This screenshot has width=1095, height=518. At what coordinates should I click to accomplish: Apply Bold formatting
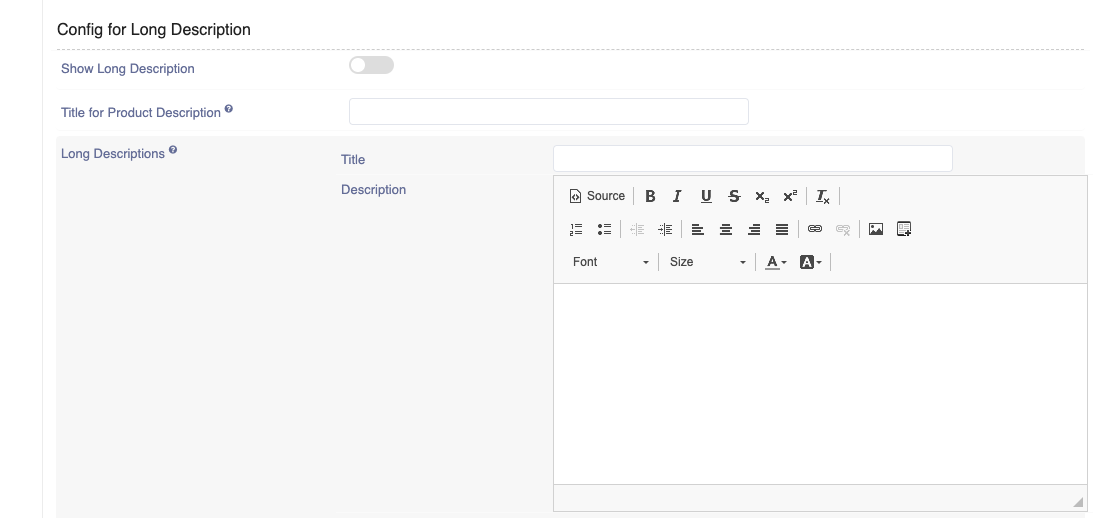(650, 196)
